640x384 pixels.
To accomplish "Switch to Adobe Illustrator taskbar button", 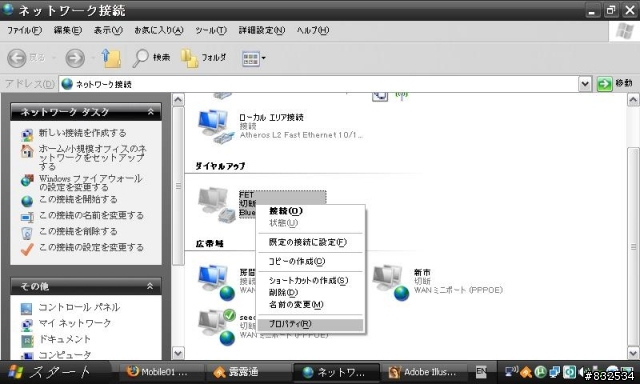I will point(424,372).
